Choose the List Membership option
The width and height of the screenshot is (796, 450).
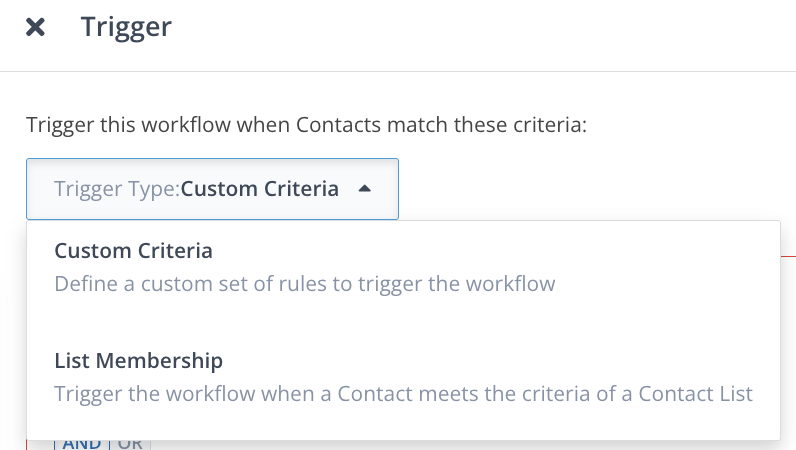(x=403, y=376)
